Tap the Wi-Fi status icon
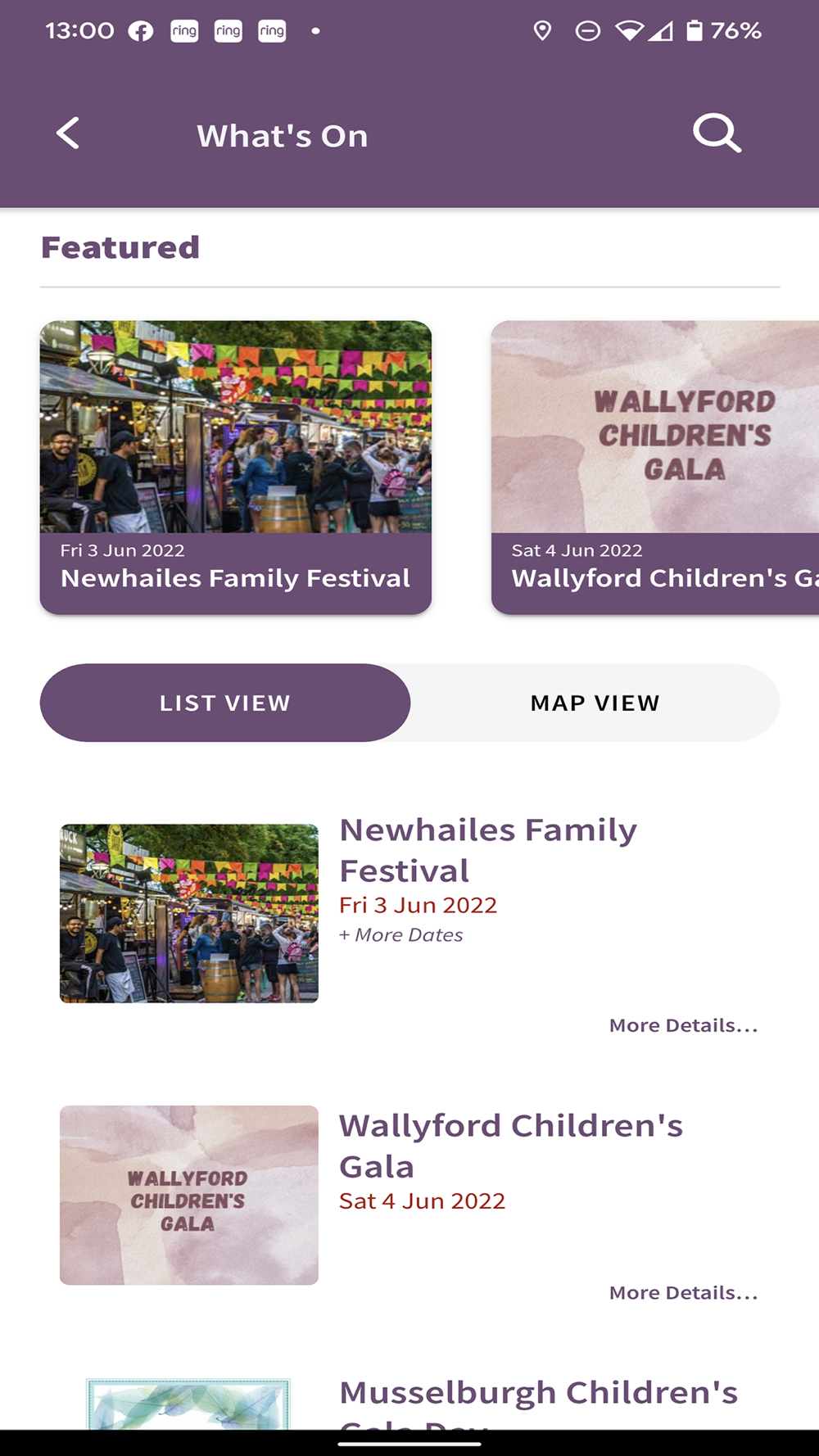819x1456 pixels. 629,31
